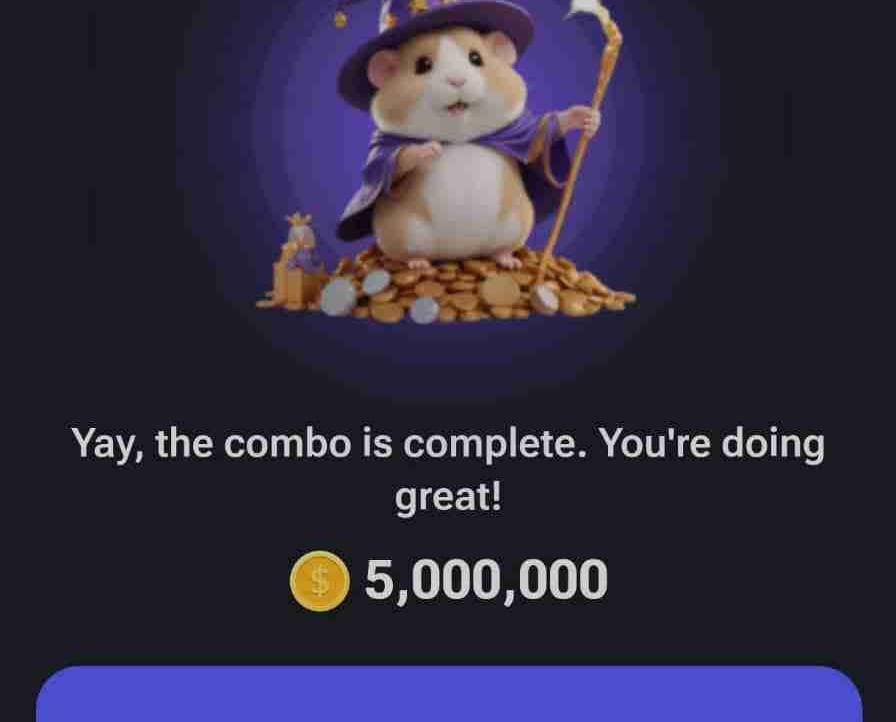
Task: Tap the silver coin at pile's bottom center
Action: coord(424,310)
